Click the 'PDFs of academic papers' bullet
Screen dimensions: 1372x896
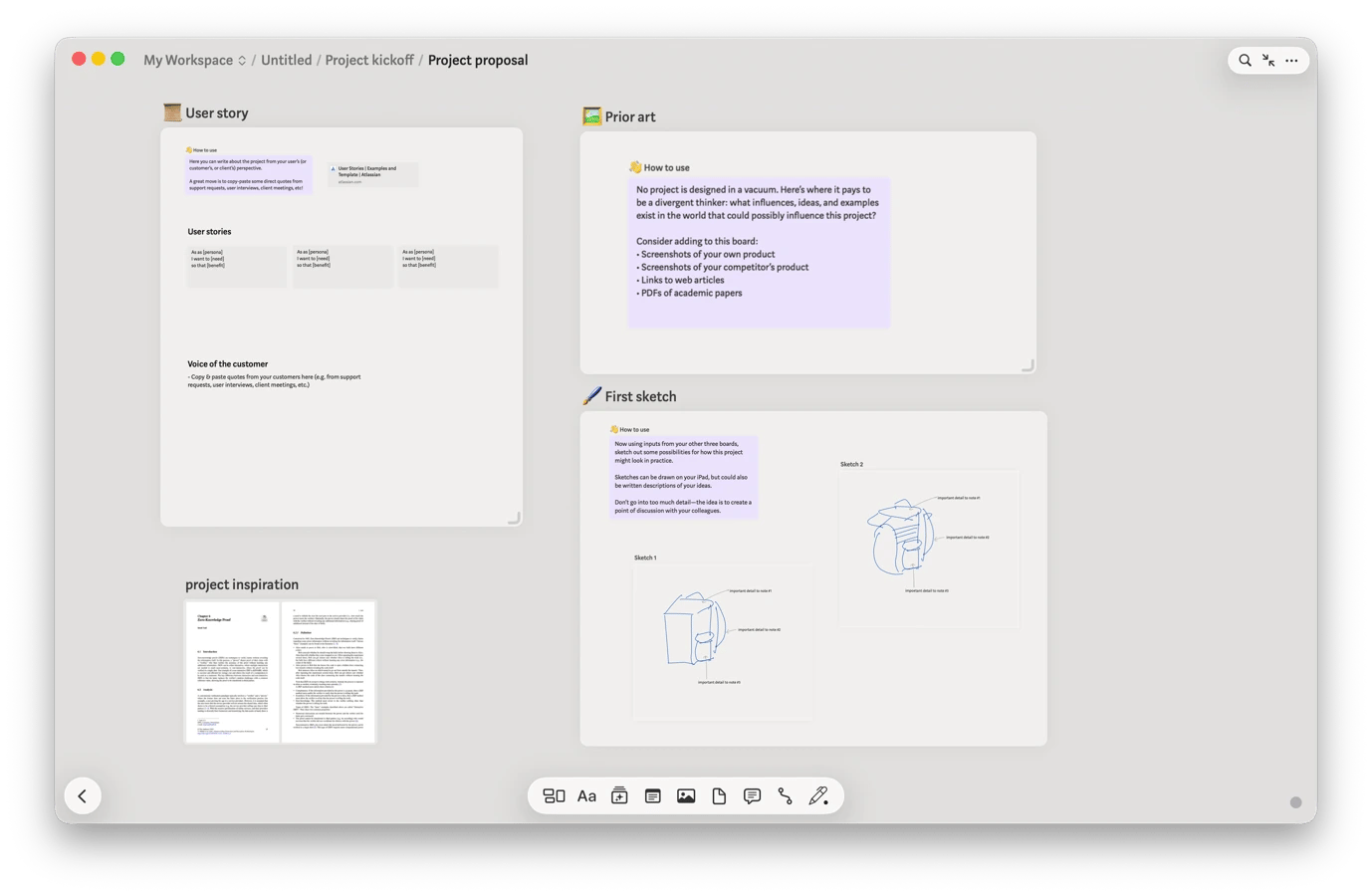click(x=689, y=294)
